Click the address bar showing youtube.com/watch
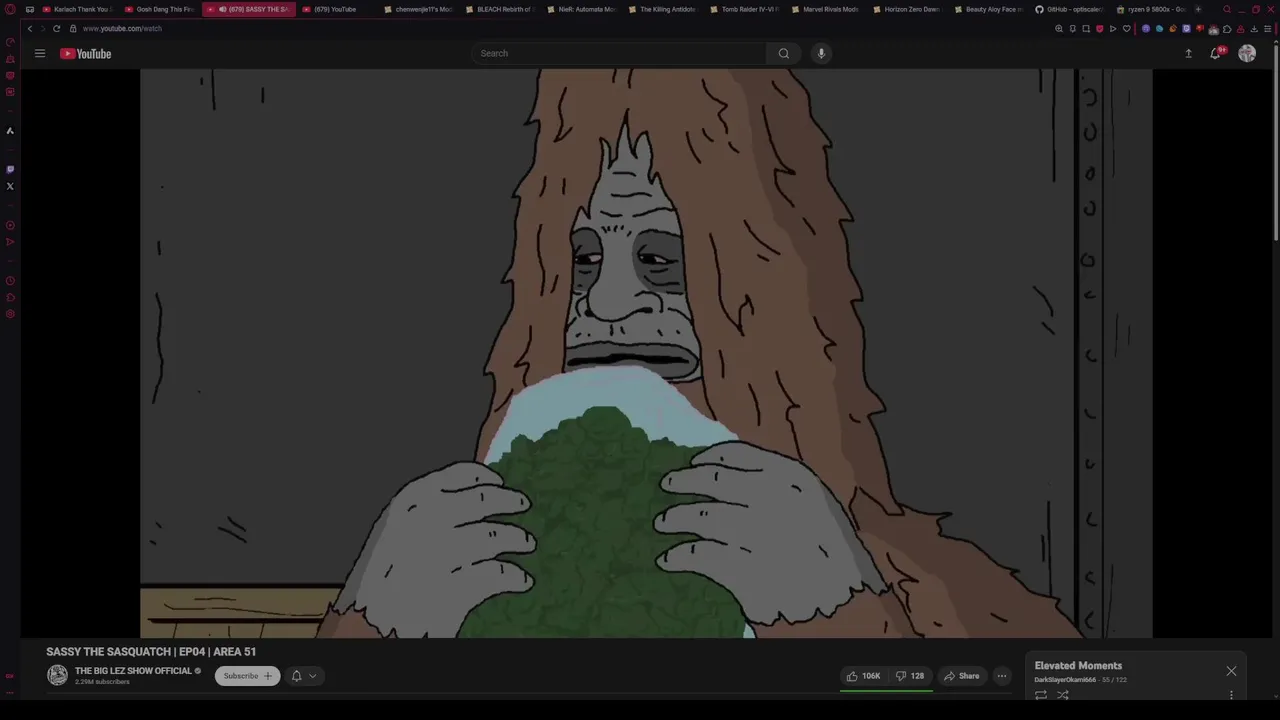This screenshot has height=720, width=1280. pyautogui.click(x=122, y=28)
